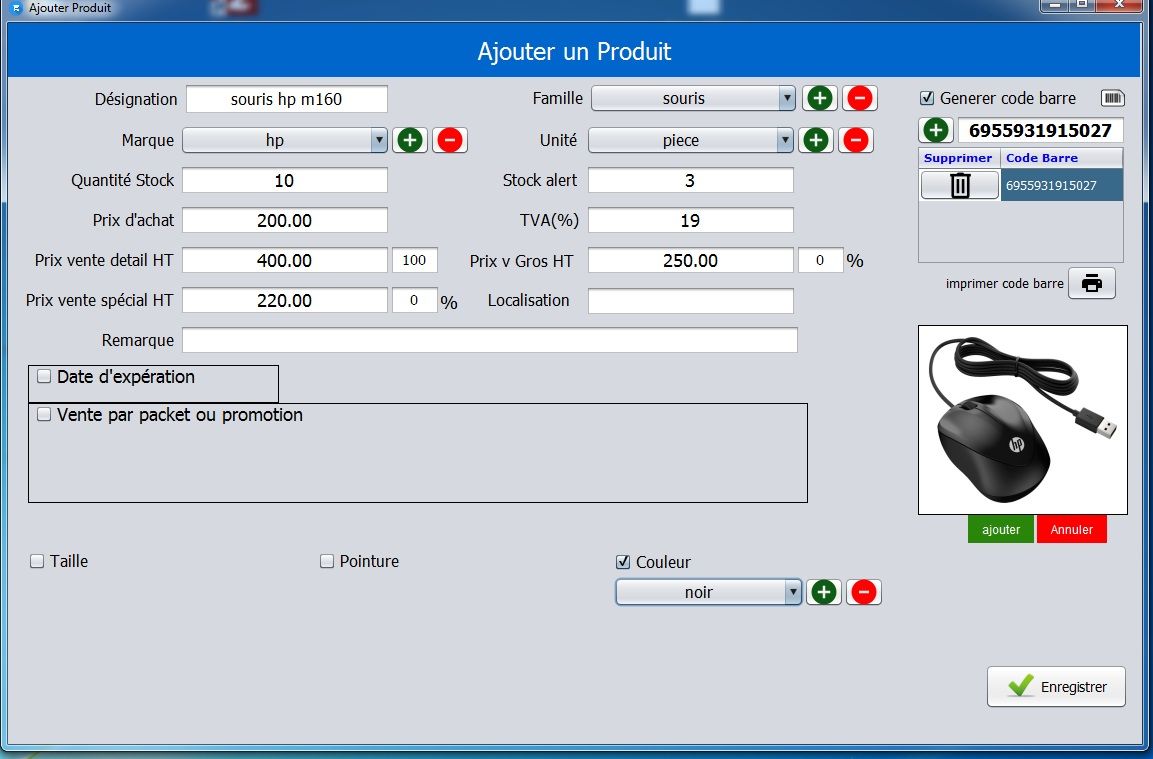1153x759 pixels.
Task: Add a new Unité with green plus
Action: 816,140
